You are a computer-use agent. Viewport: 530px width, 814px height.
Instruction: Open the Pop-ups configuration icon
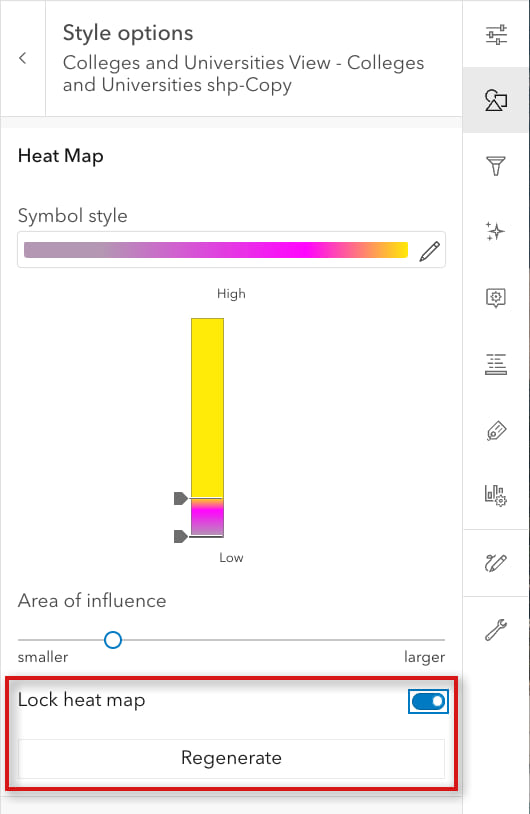(x=496, y=298)
